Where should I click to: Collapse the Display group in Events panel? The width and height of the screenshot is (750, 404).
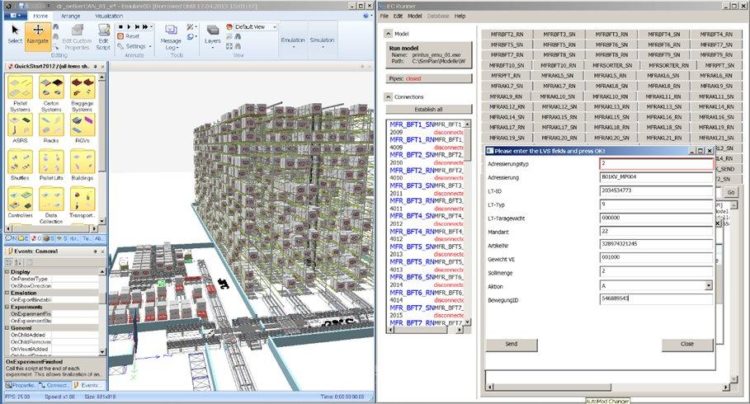(x=7, y=272)
